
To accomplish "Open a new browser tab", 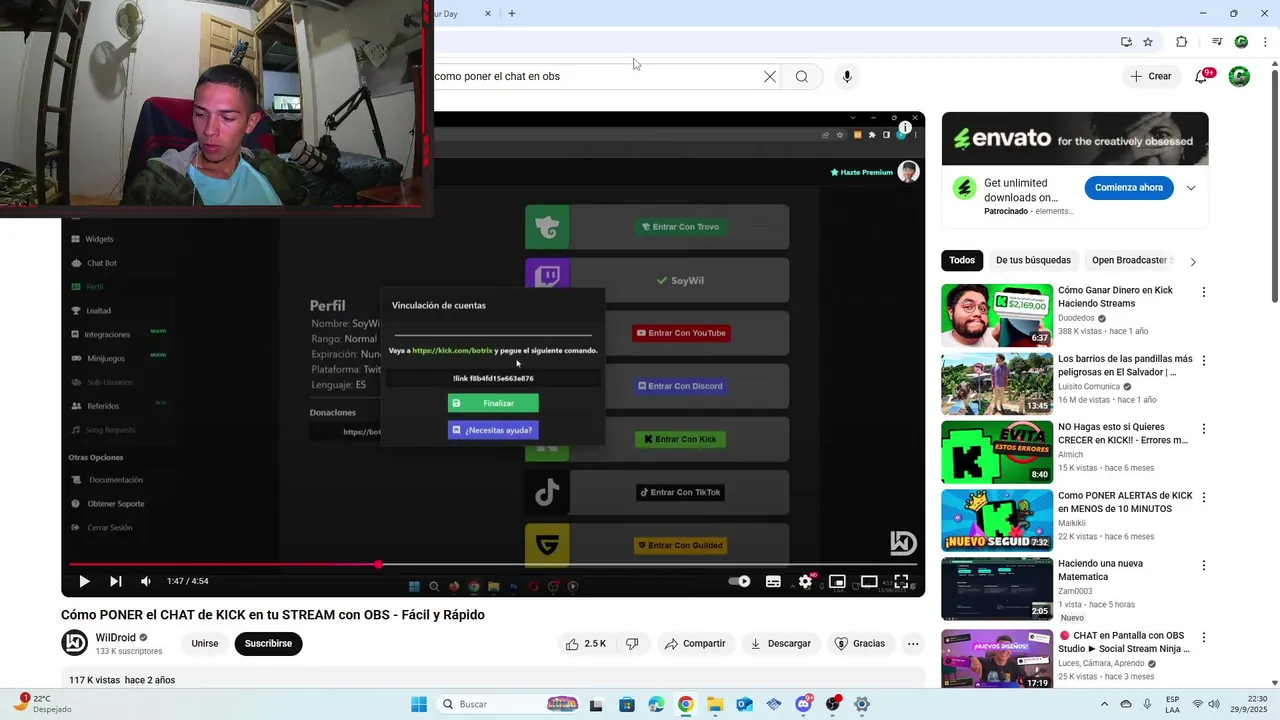I will click(x=512, y=13).
